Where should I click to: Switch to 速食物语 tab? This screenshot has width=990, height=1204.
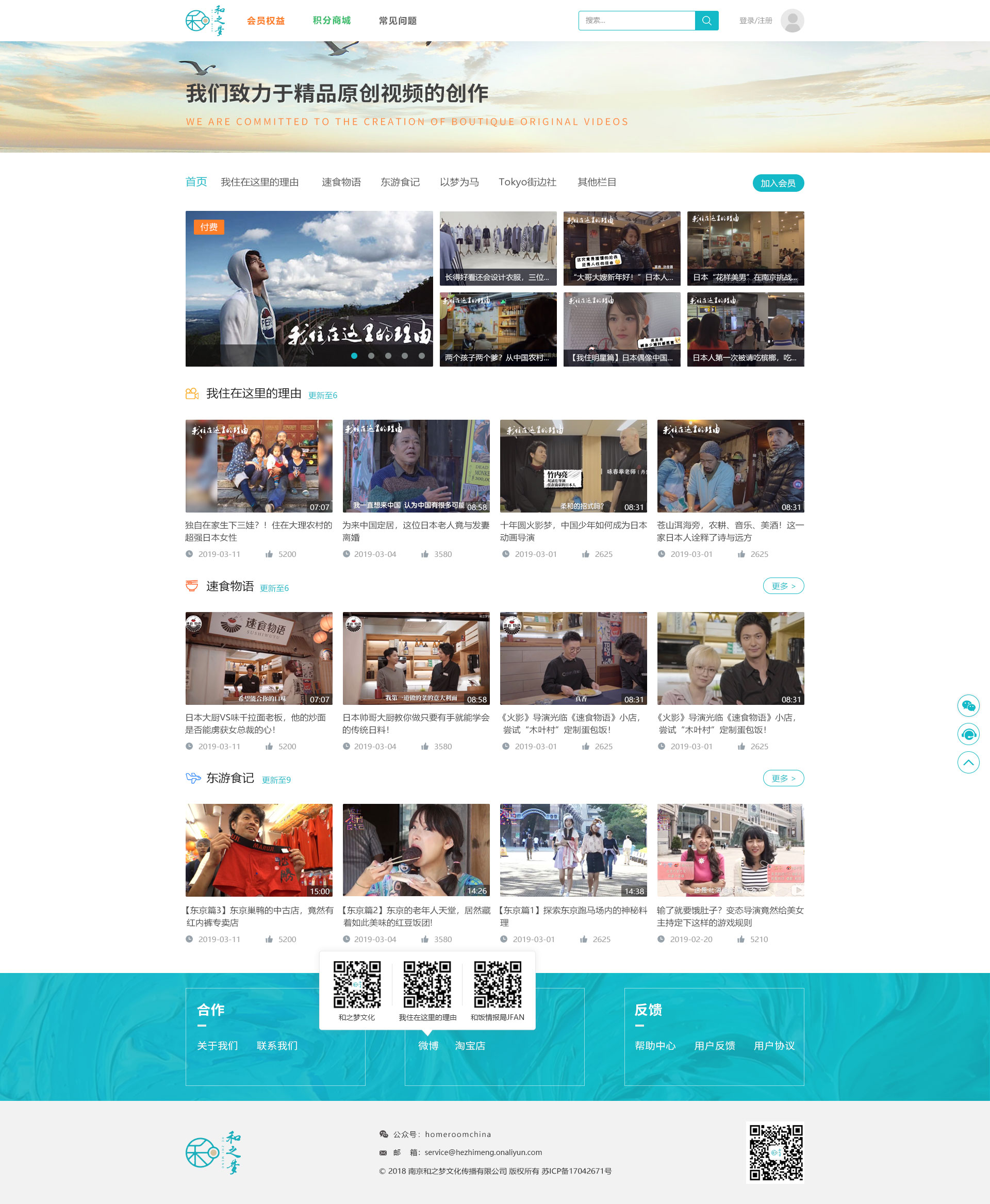(341, 182)
